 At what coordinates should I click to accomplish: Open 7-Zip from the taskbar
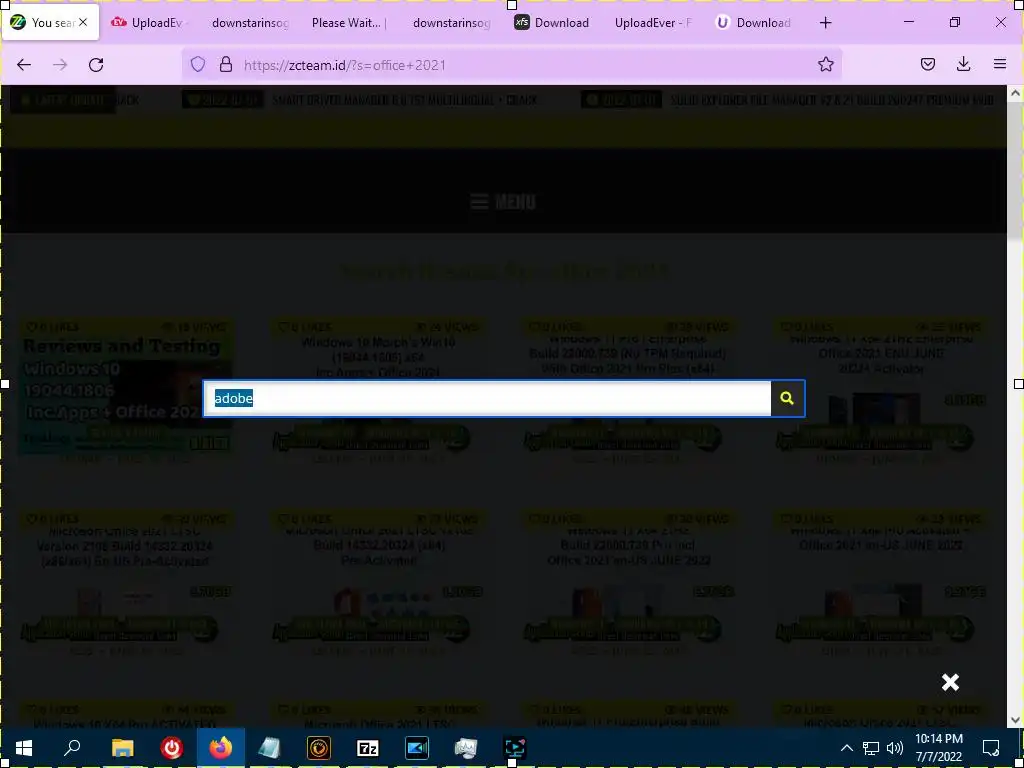(x=368, y=748)
